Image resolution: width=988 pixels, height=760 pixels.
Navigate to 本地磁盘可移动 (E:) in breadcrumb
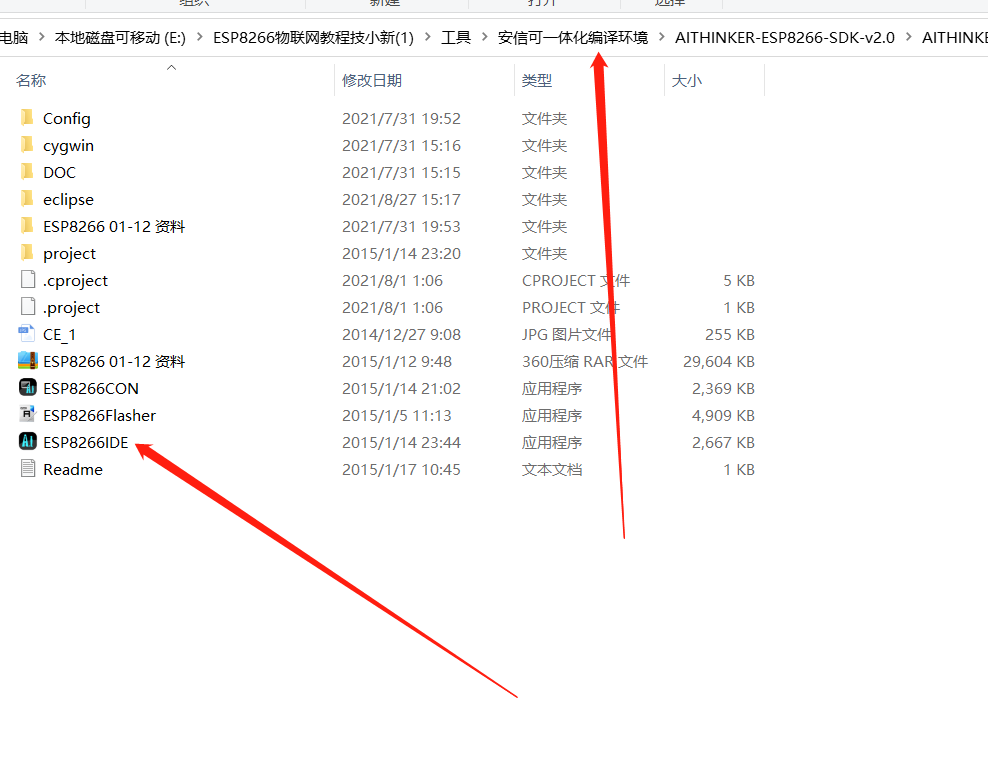[x=120, y=38]
